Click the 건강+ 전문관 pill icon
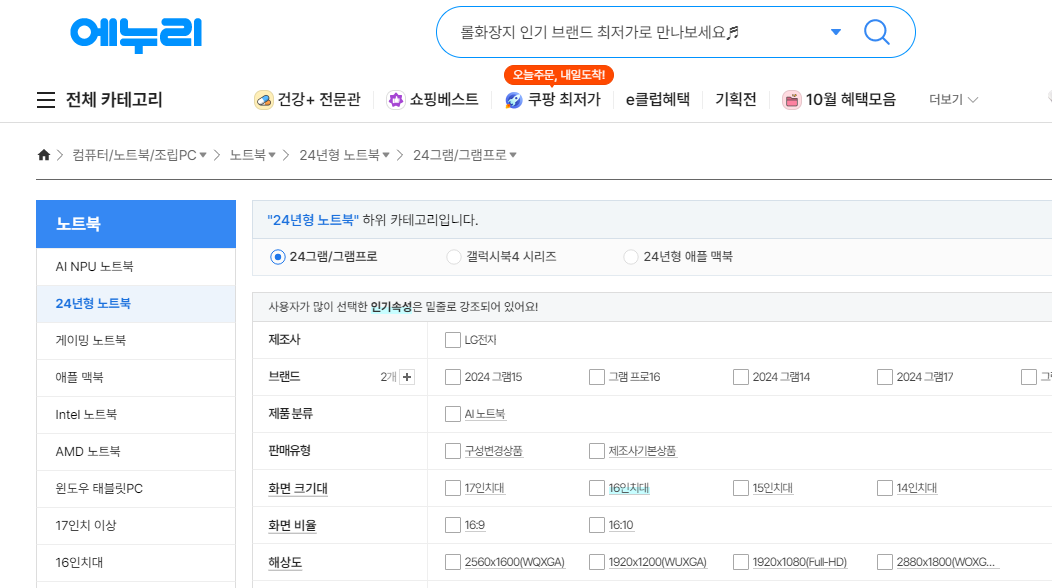The width and height of the screenshot is (1052, 588). point(263,100)
